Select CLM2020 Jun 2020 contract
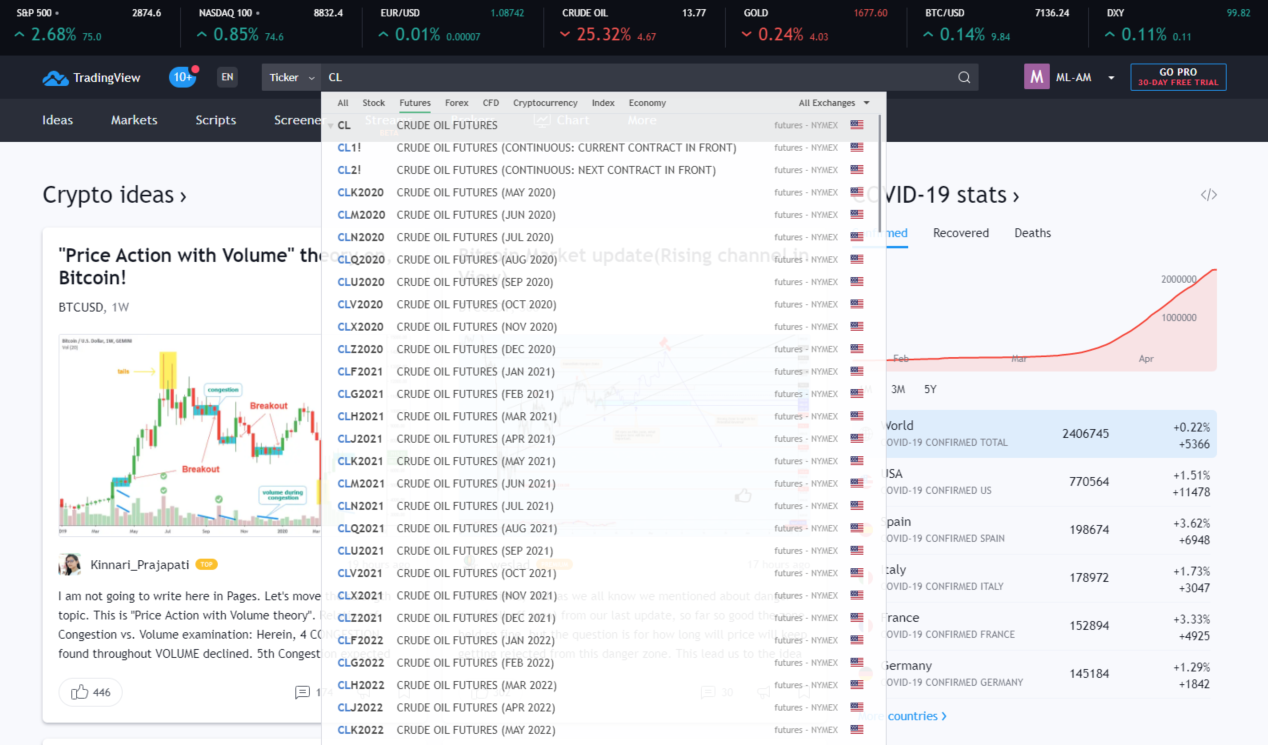The image size is (1268, 745). click(x=600, y=215)
